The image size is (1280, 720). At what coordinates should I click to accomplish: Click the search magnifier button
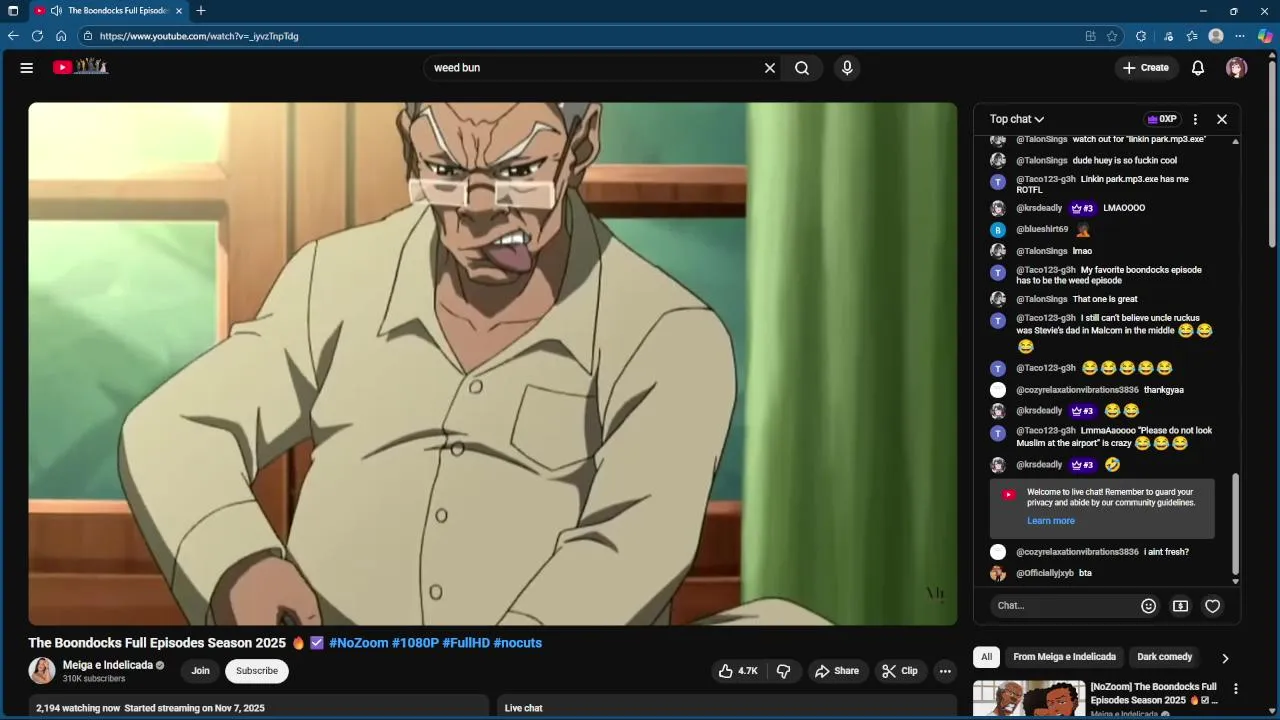point(802,68)
